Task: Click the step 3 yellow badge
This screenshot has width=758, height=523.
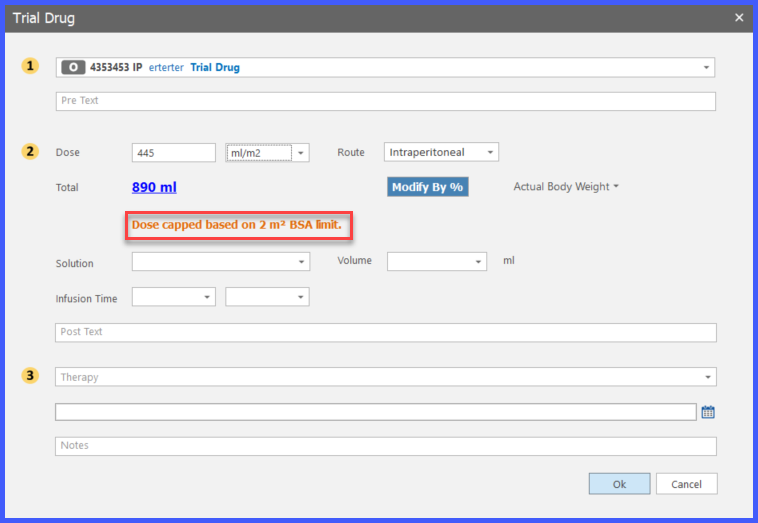Action: pos(30,376)
